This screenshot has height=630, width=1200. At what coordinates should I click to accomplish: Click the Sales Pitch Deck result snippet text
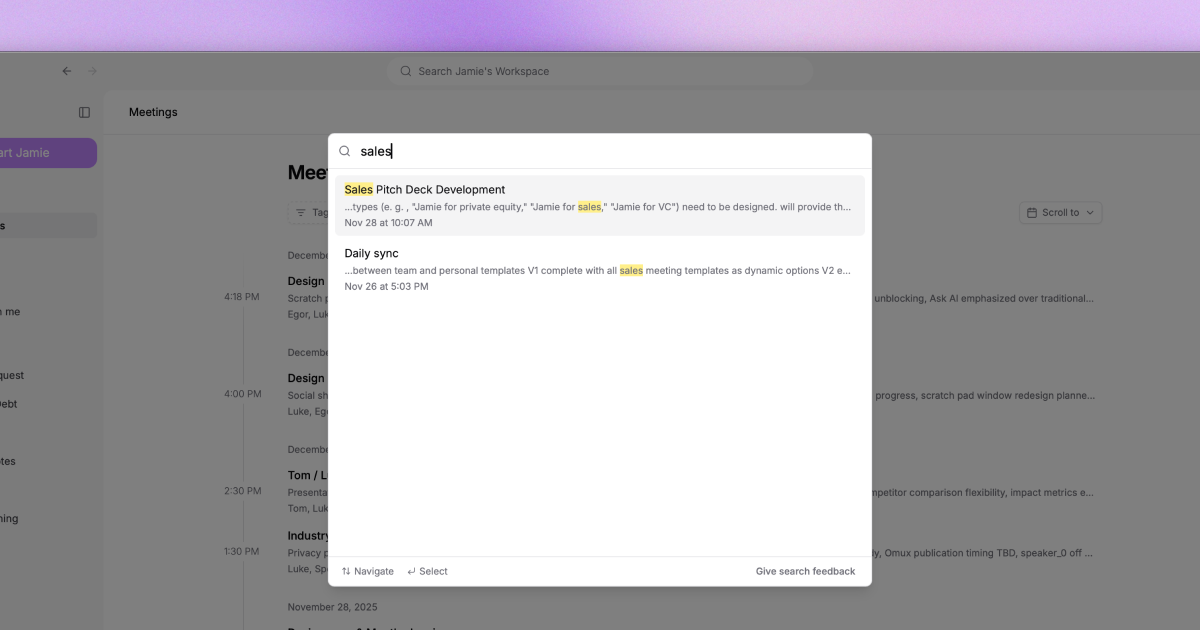point(598,207)
